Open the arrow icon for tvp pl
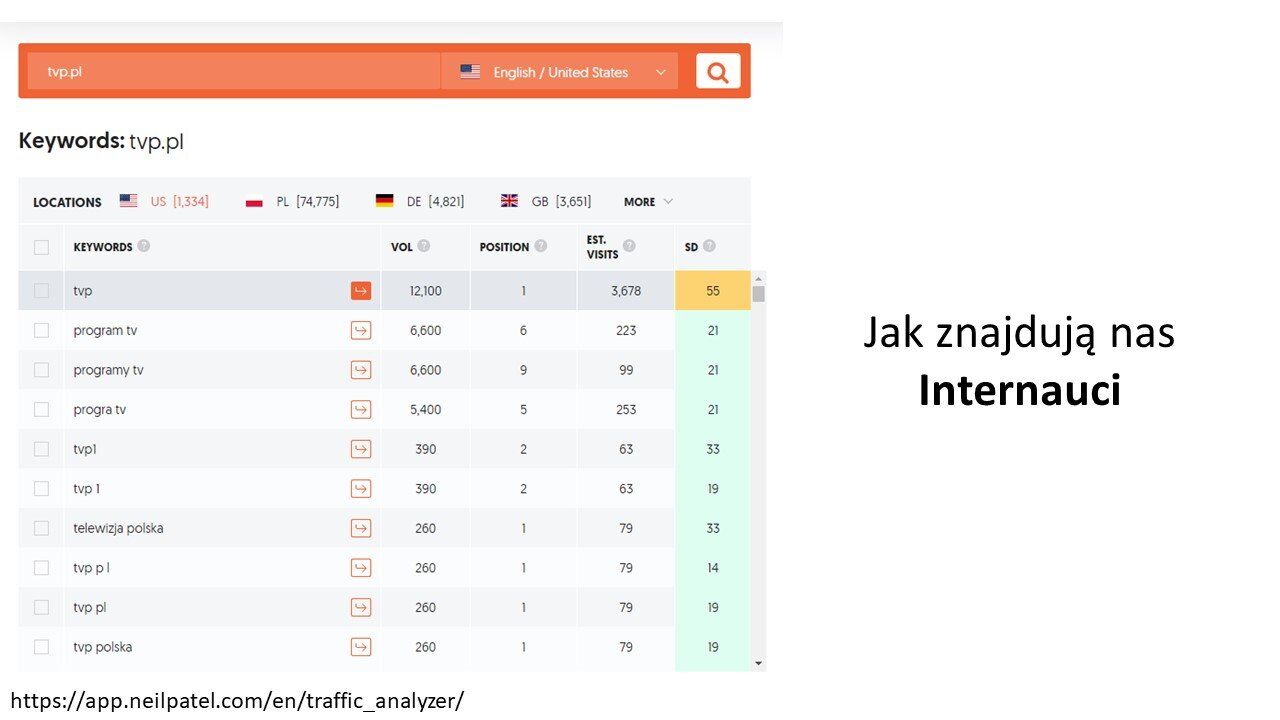Viewport: 1280px width, 720px height. (361, 607)
